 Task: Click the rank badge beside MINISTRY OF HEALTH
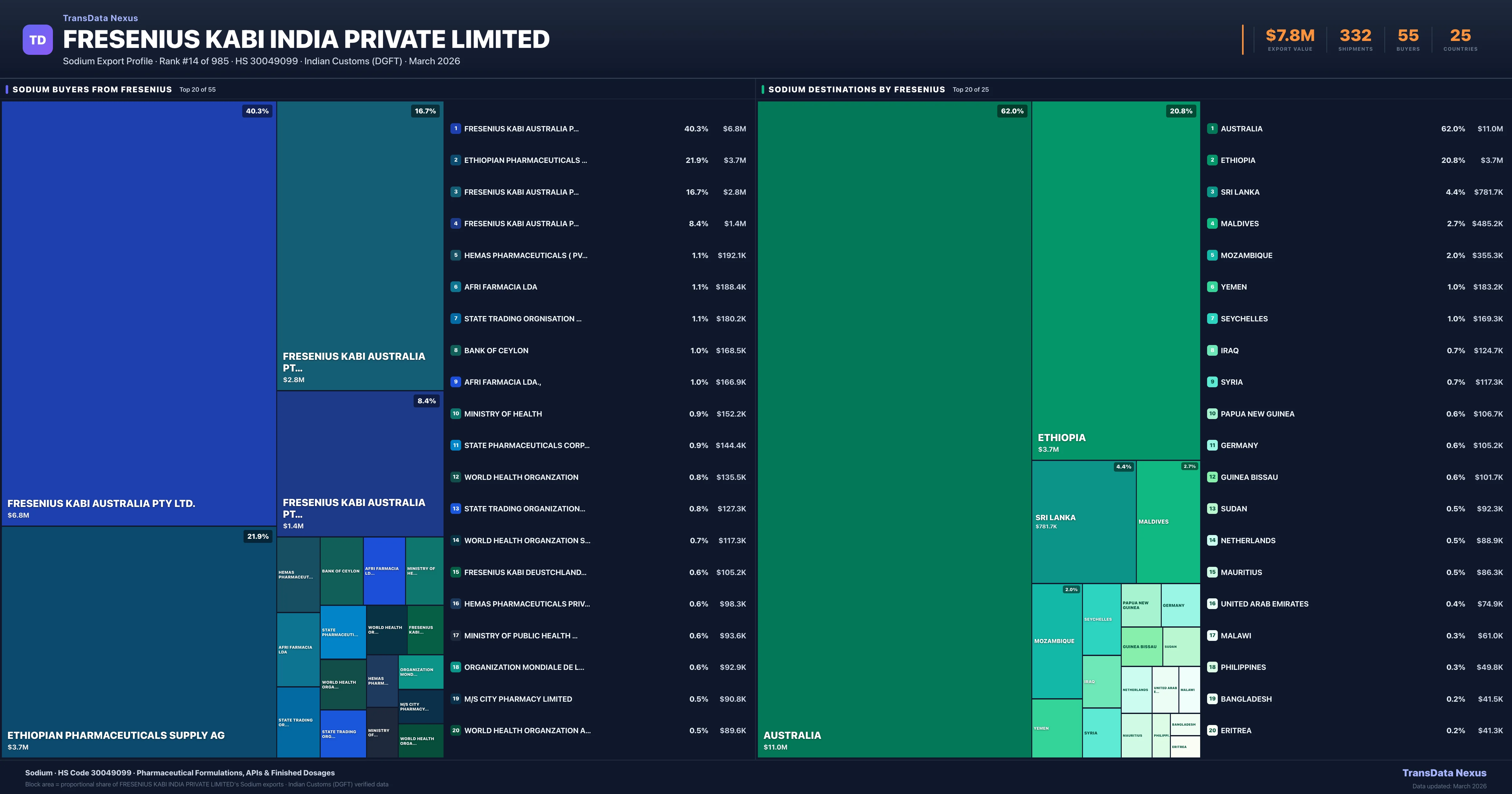455,413
